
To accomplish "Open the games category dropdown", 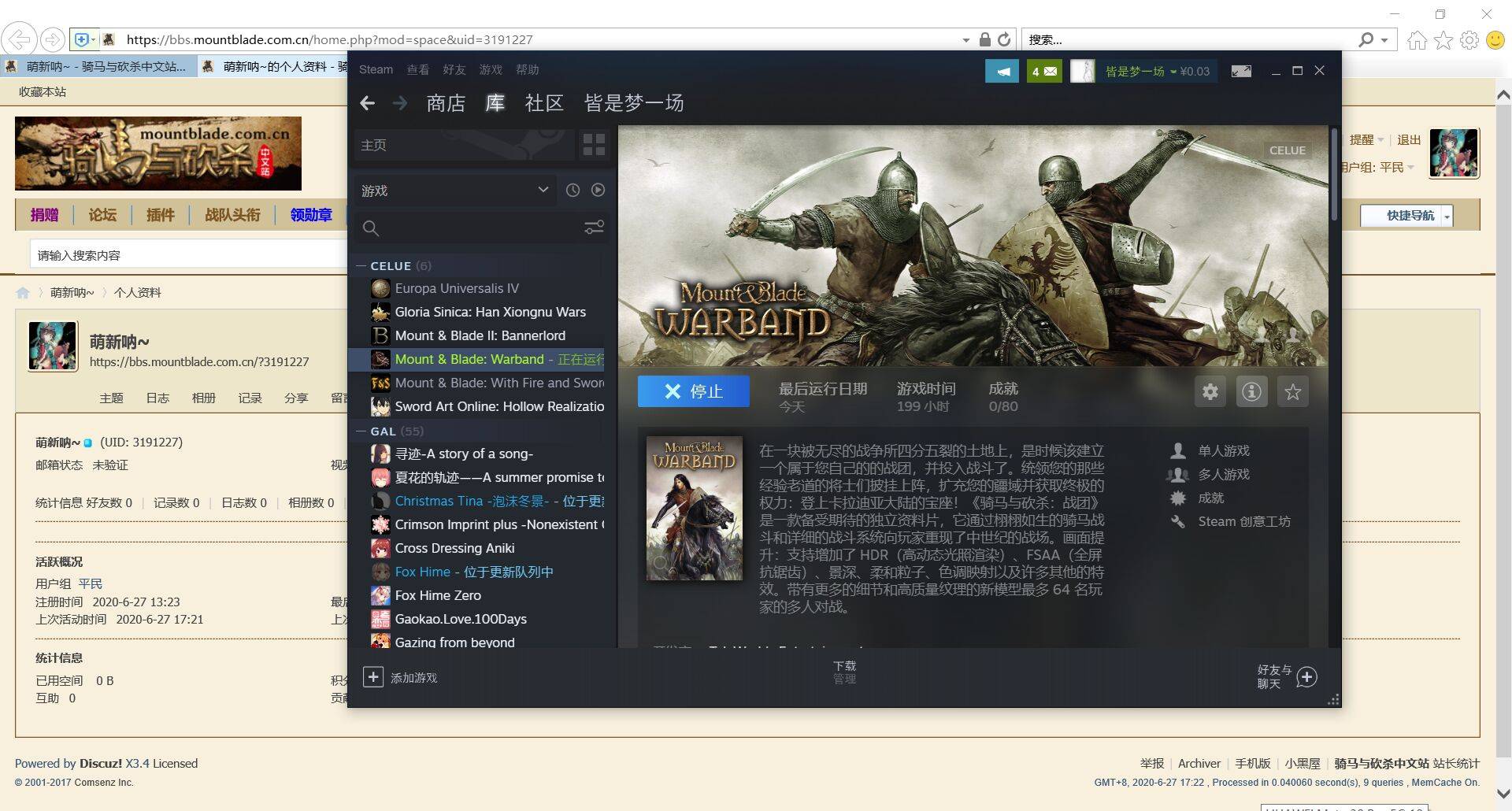I will click(454, 191).
